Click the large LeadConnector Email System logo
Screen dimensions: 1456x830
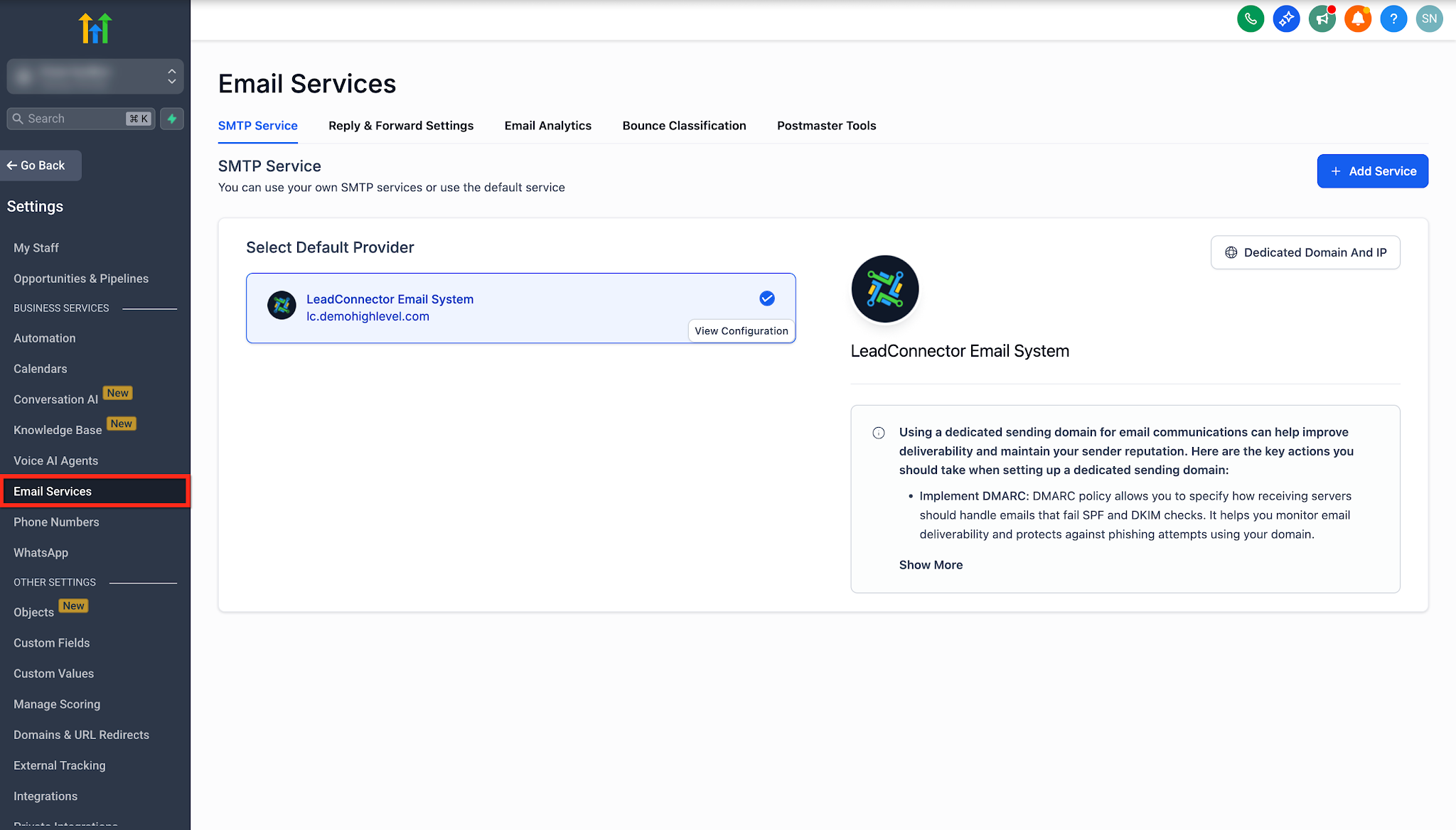pyautogui.click(x=885, y=289)
